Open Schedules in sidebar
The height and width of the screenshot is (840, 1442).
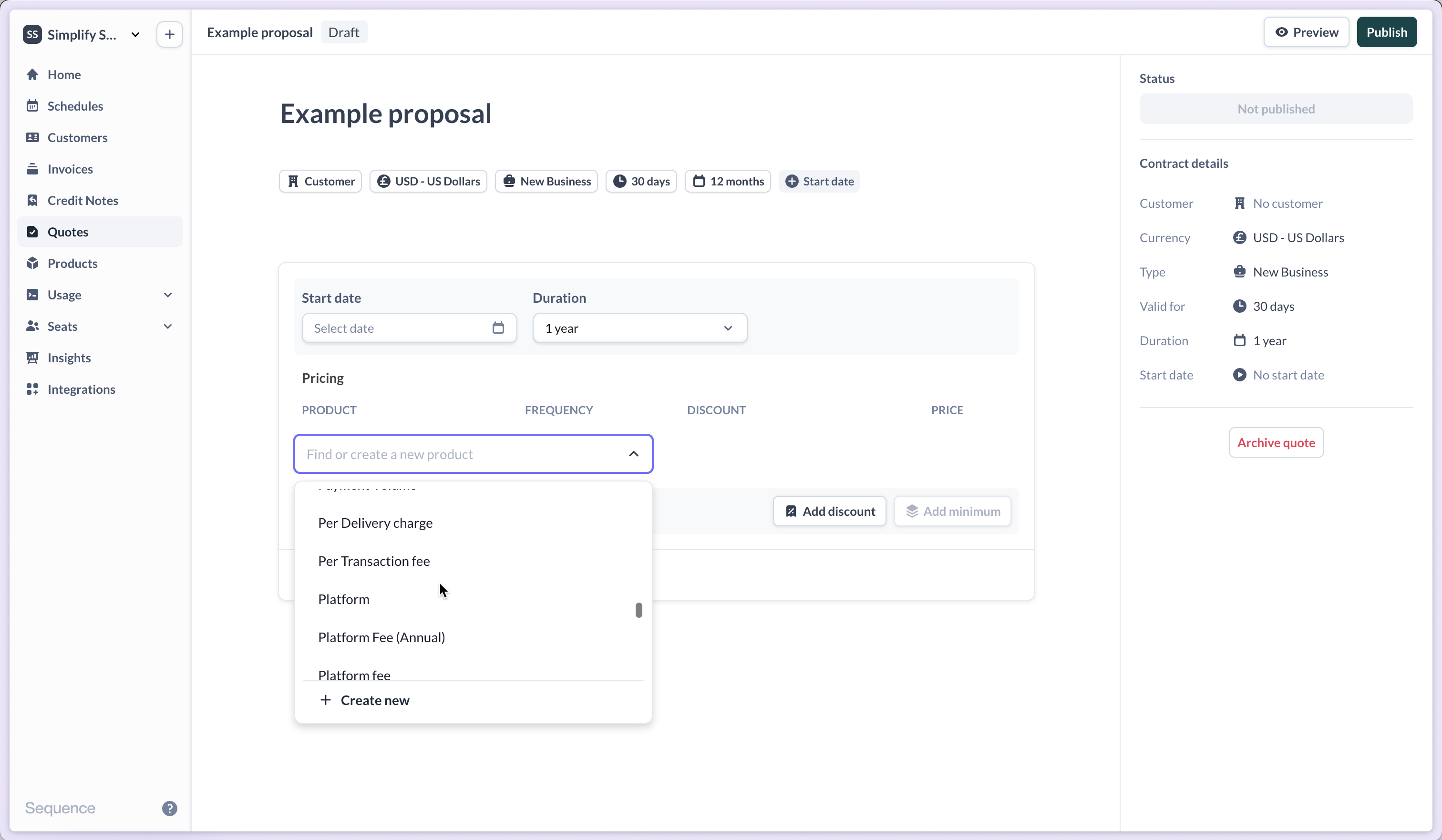click(100, 106)
